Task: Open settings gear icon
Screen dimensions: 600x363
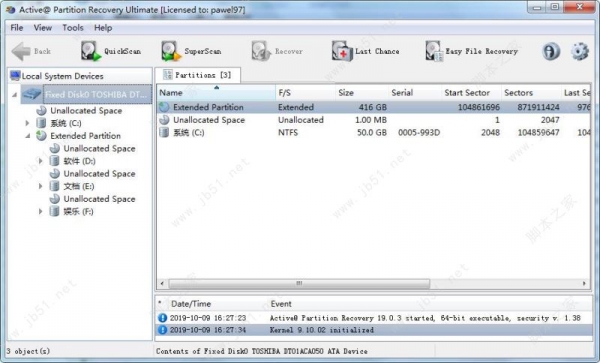Action: pyautogui.click(x=580, y=51)
